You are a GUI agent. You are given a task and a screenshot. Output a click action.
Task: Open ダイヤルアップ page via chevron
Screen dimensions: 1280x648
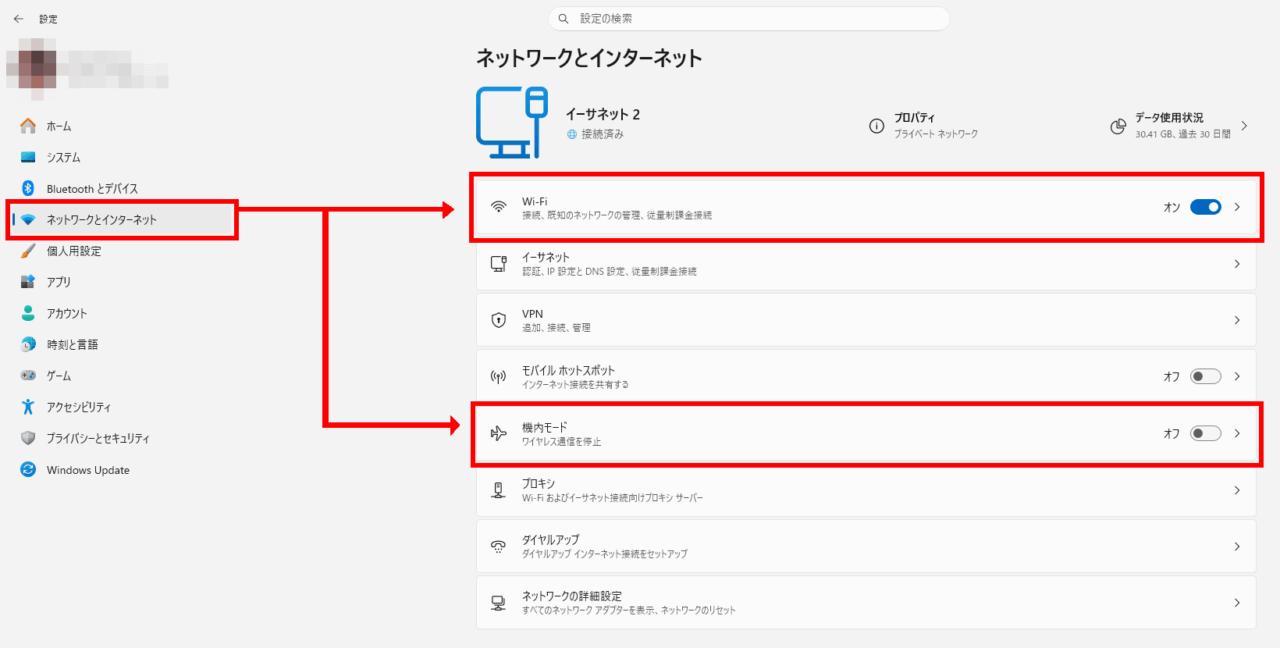click(1237, 546)
